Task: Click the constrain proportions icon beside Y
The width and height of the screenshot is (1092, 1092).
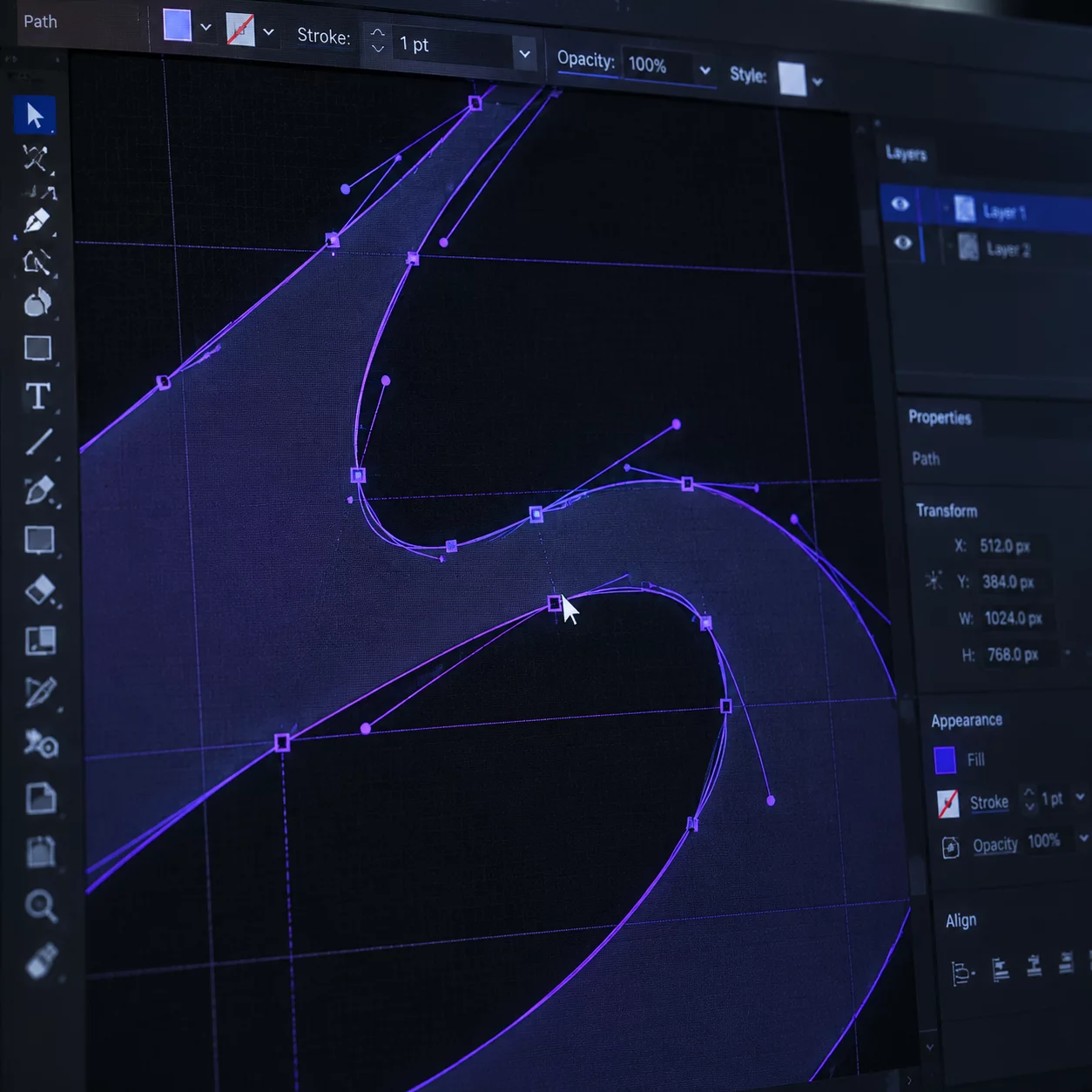Action: (x=934, y=581)
